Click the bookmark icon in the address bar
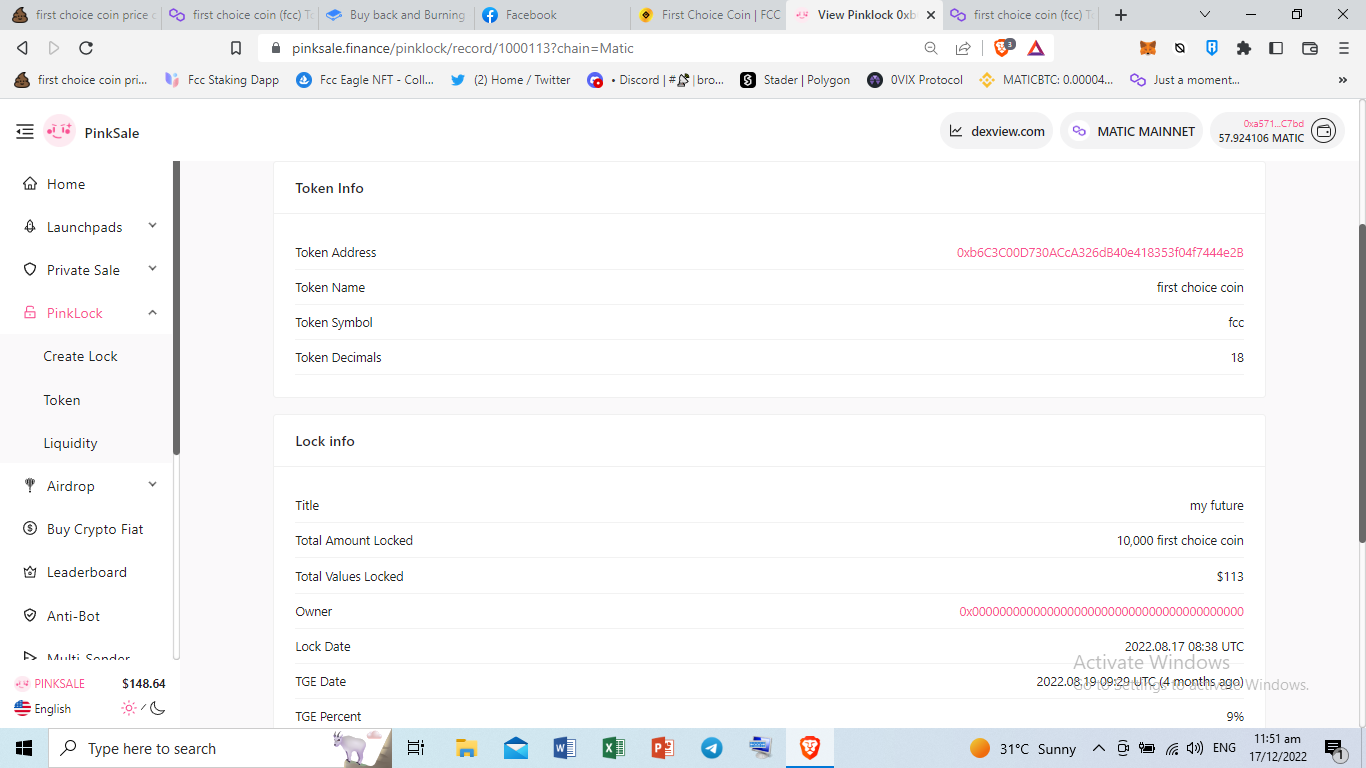Image resolution: width=1366 pixels, height=768 pixels. point(236,48)
